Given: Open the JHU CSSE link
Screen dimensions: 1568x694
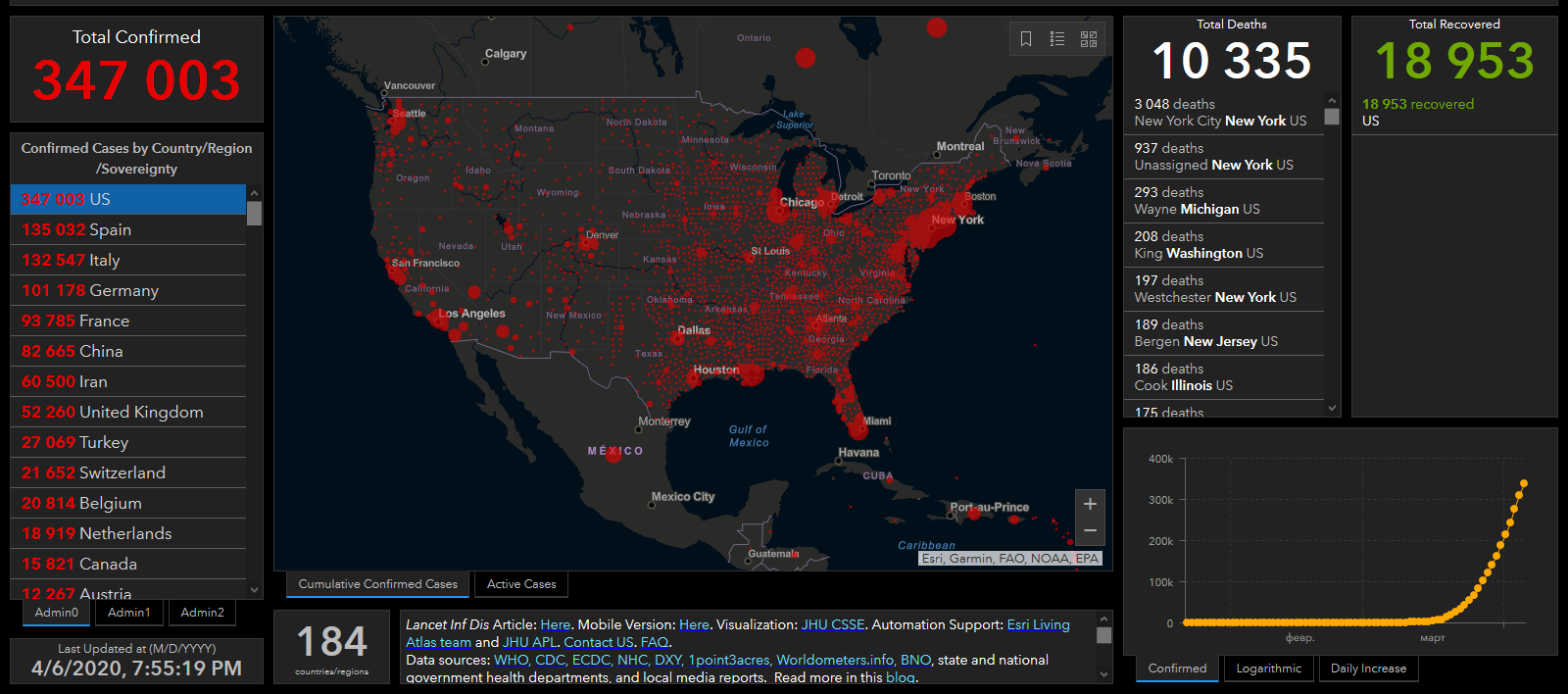Looking at the screenshot, I should pyautogui.click(x=833, y=624).
